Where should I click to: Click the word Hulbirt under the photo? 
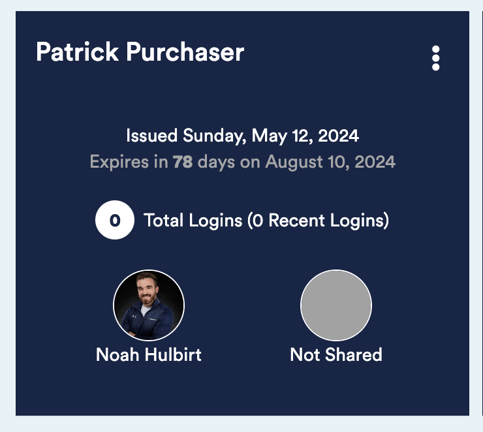click(x=173, y=354)
